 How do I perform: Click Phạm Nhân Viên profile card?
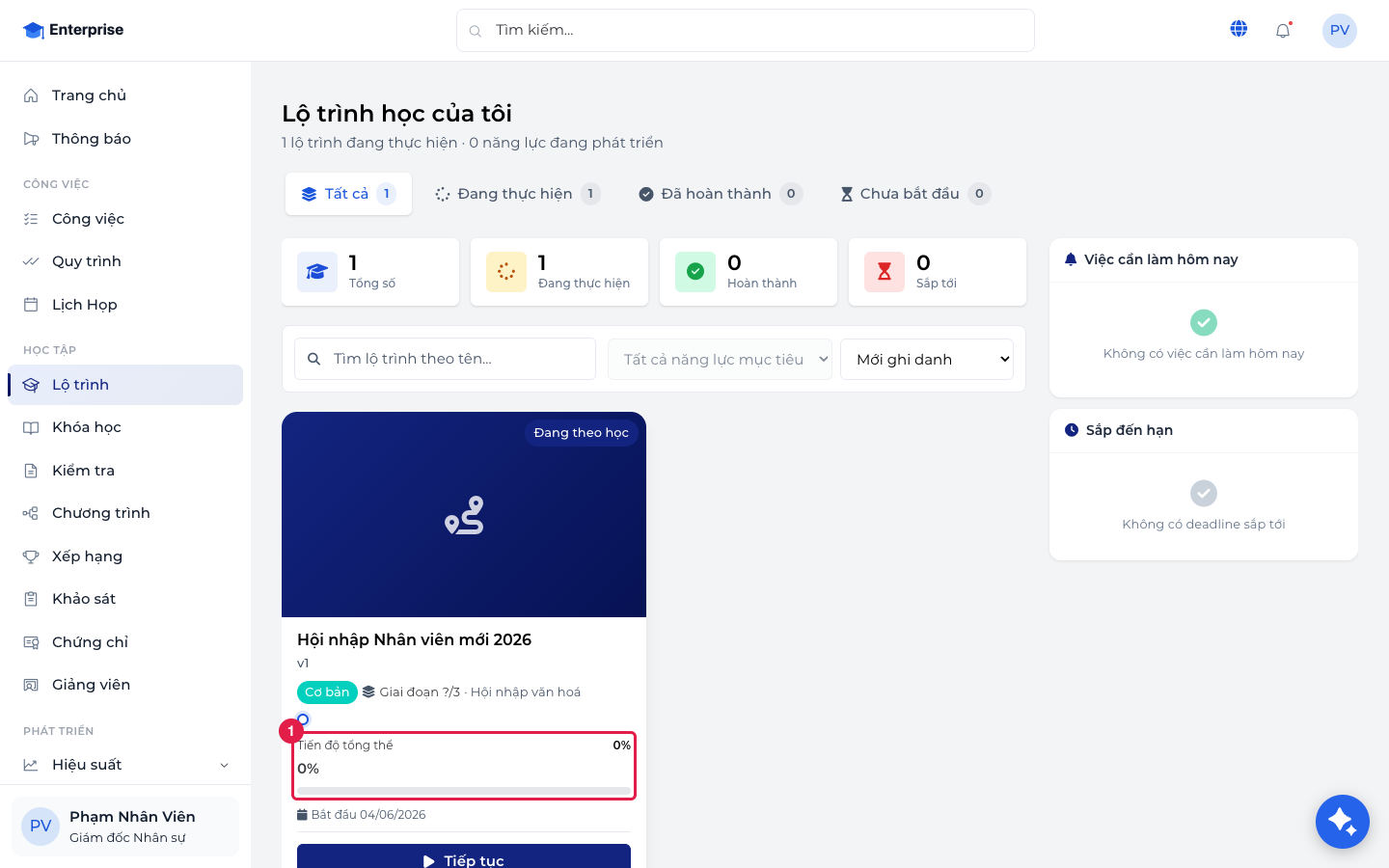pos(125,827)
